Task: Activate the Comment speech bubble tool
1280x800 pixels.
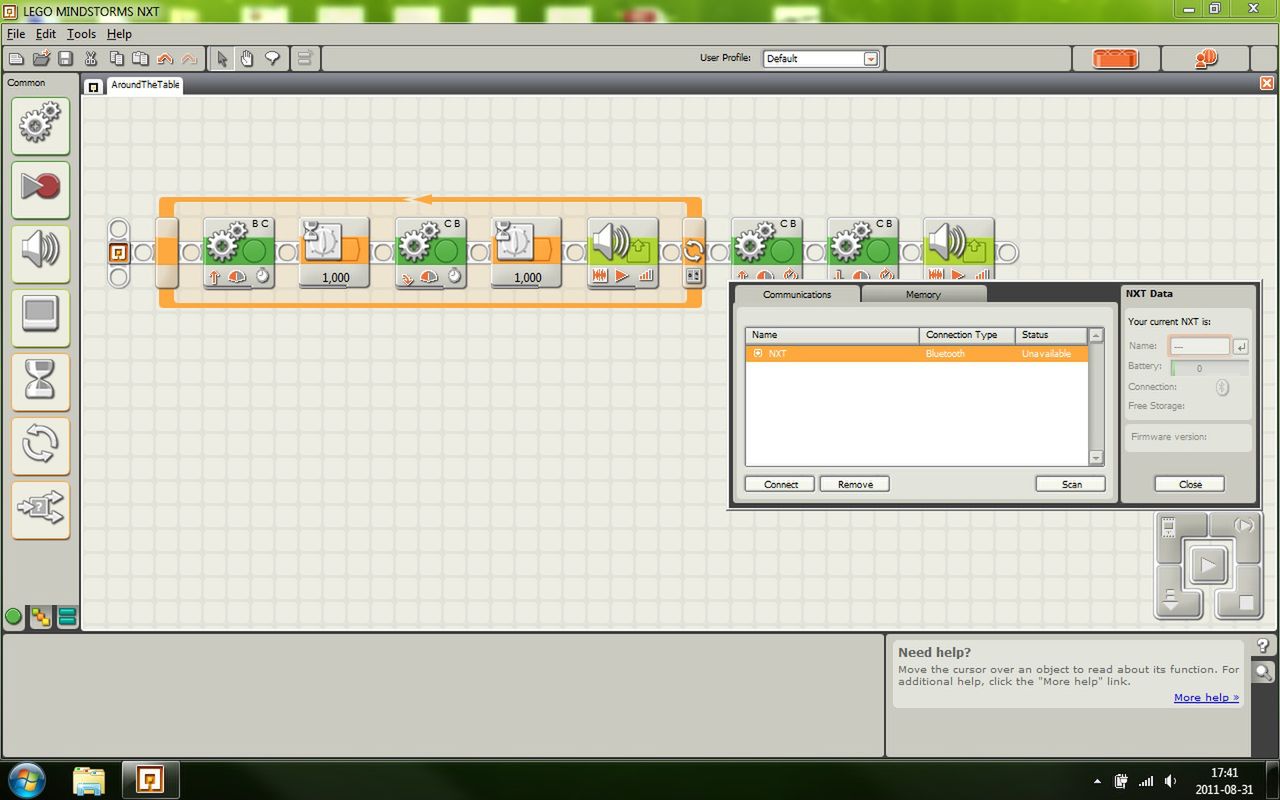Action: [x=272, y=59]
